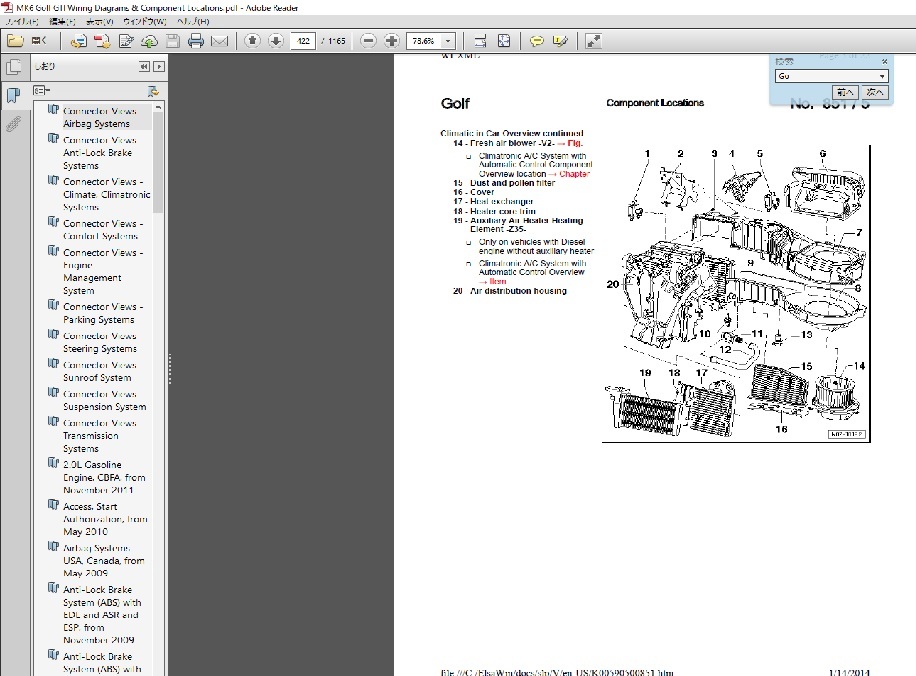Viewport: 916px width, 676px height.
Task: Click the 'Golf' page heading
Action: [x=455, y=103]
